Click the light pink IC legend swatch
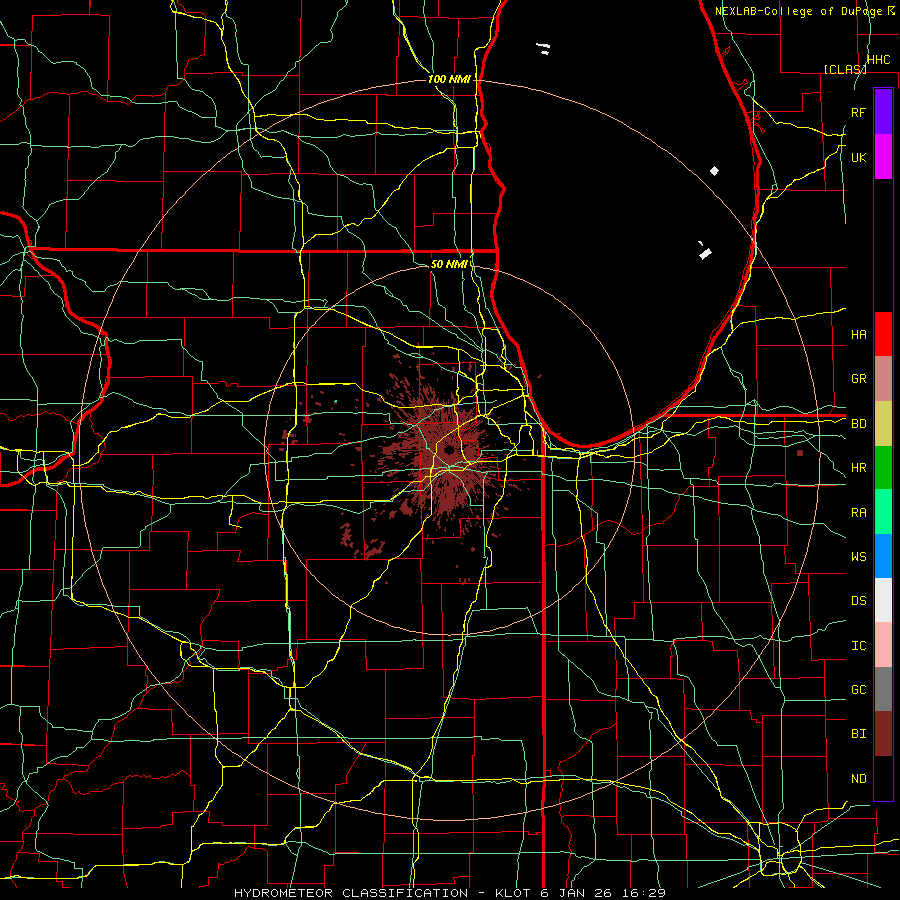The image size is (900, 900). (883, 645)
